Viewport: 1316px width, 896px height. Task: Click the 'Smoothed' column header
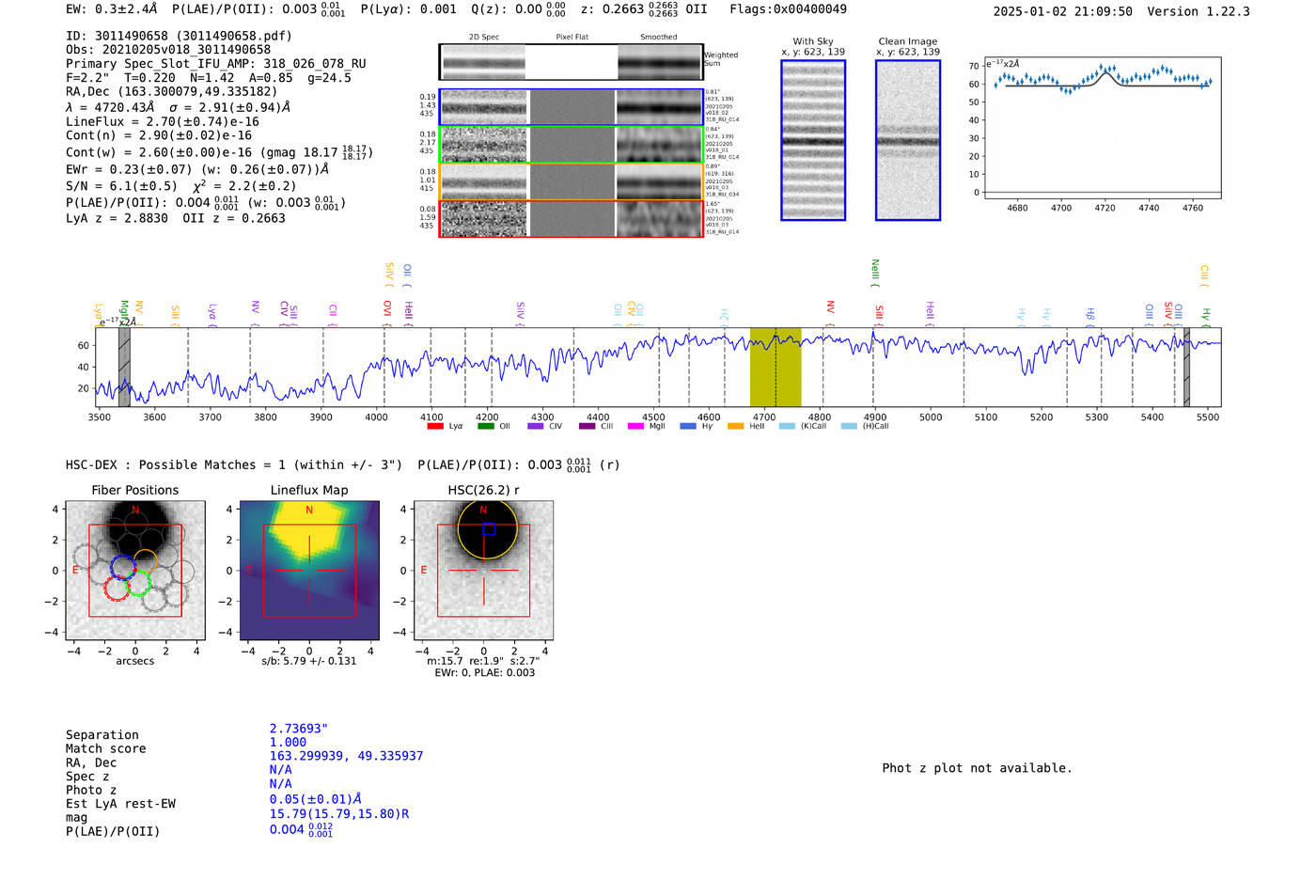[658, 37]
